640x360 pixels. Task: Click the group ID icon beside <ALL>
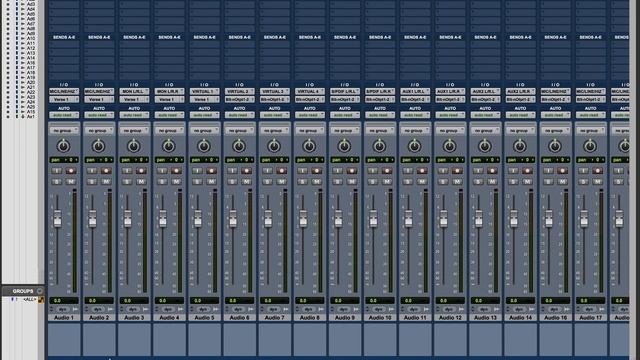pos(41,300)
